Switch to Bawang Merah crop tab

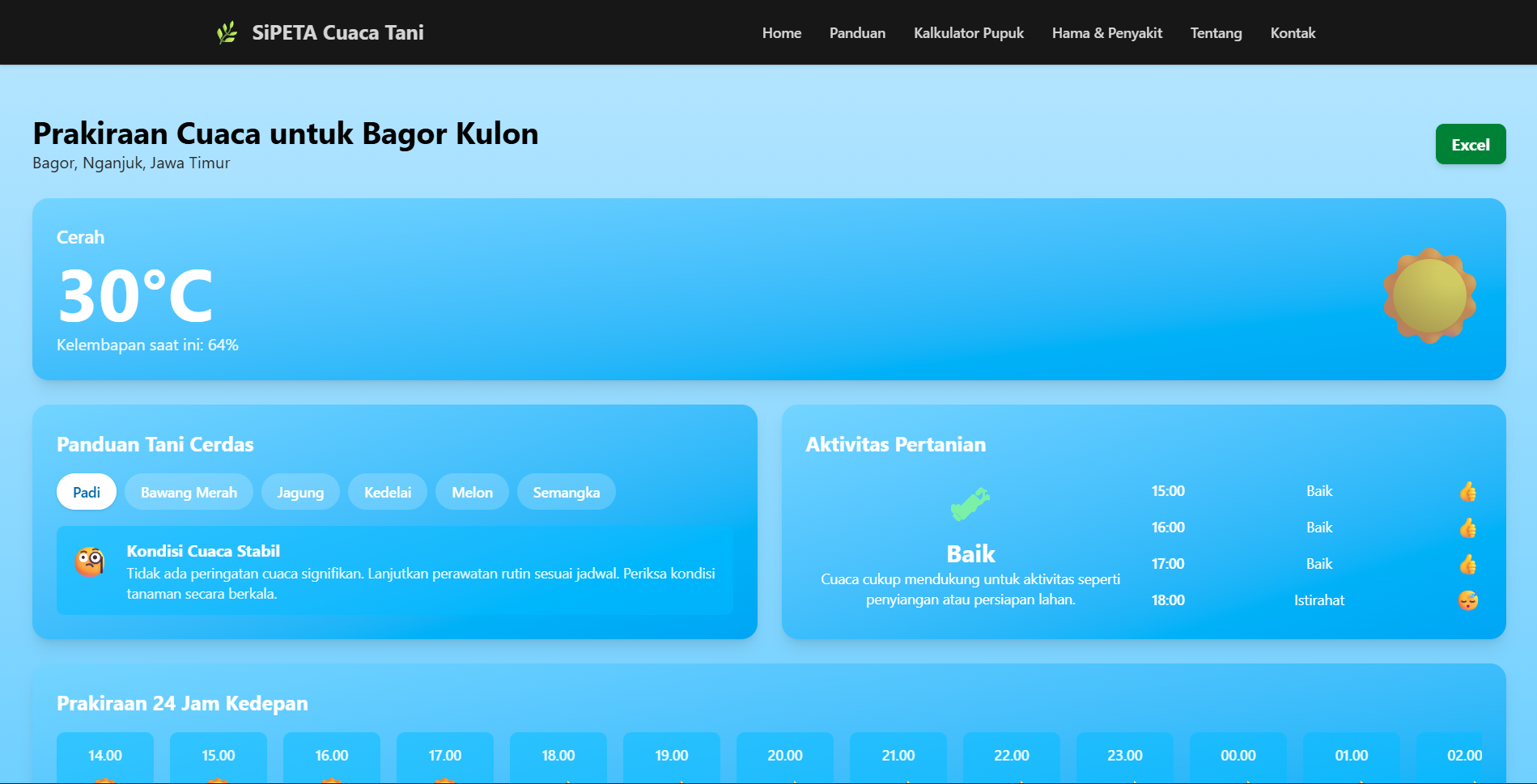[189, 492]
